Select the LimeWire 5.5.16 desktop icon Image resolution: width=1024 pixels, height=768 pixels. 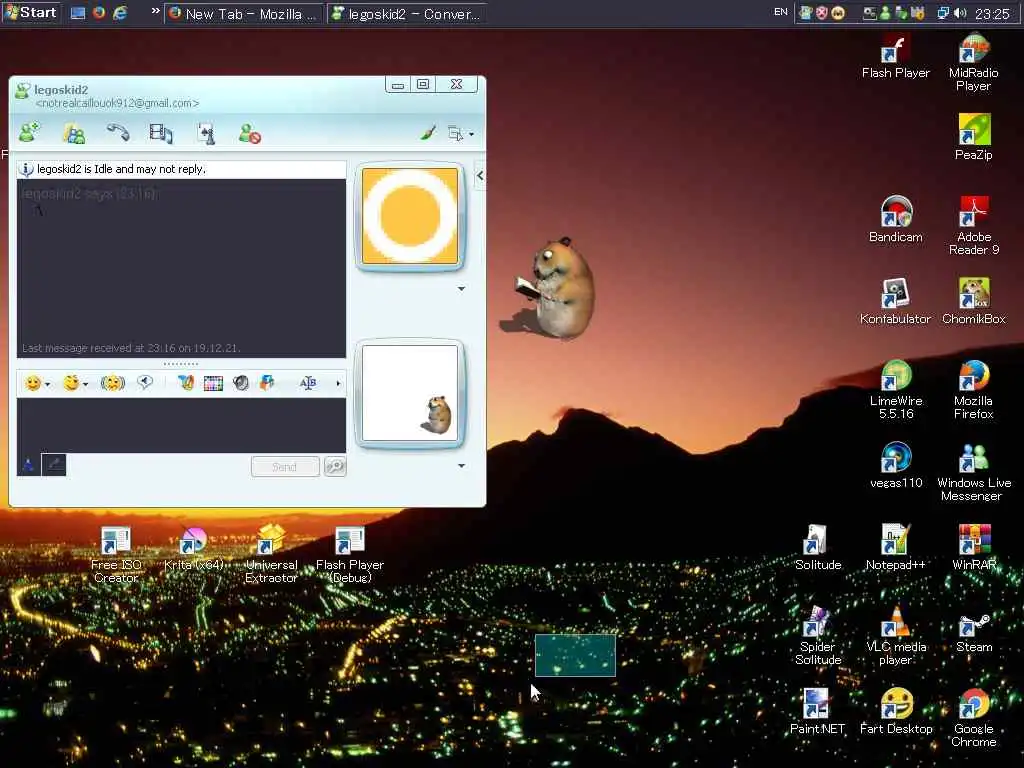coord(895,390)
